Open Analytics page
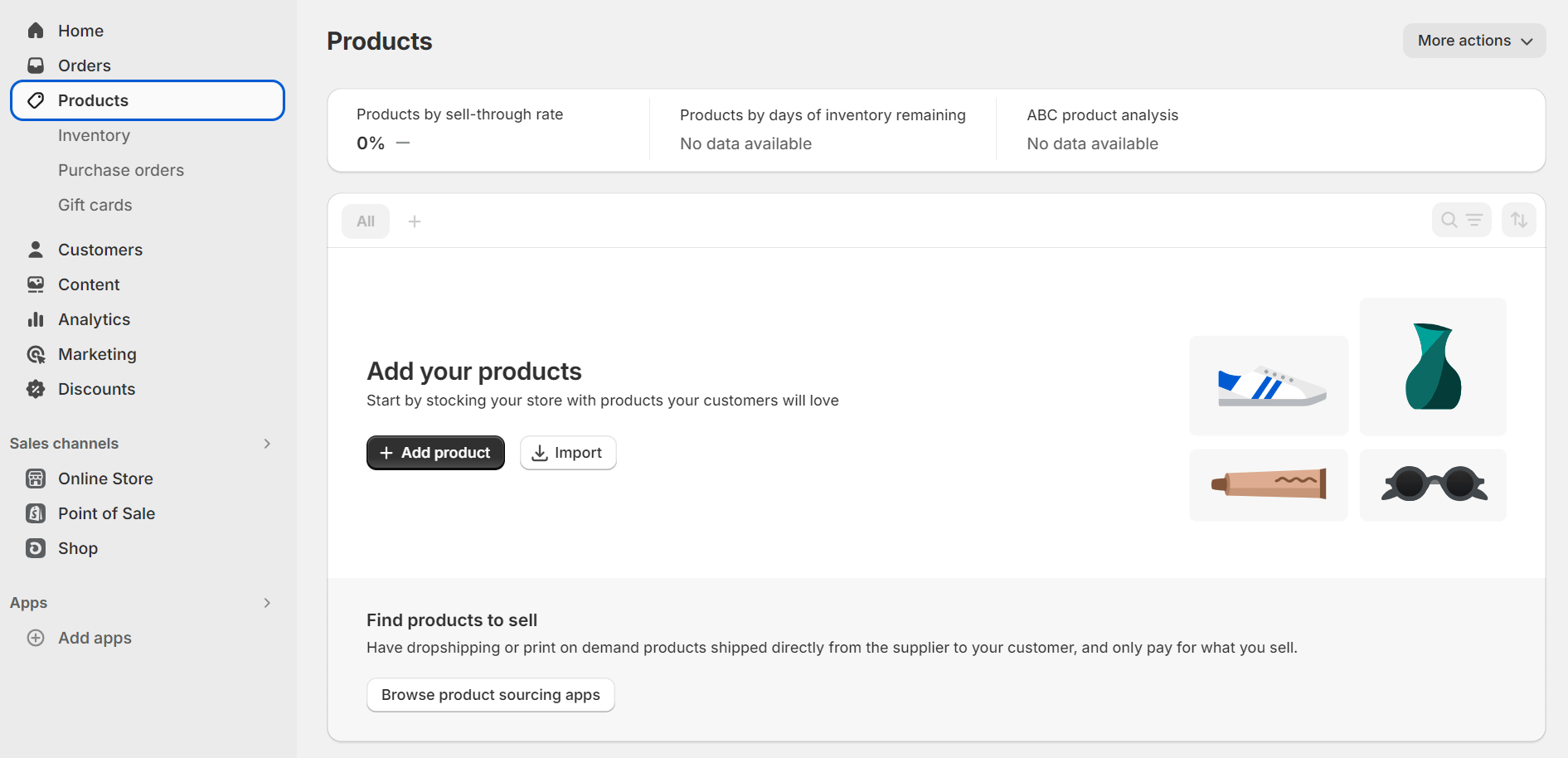This screenshot has width=1568, height=758. point(148,319)
